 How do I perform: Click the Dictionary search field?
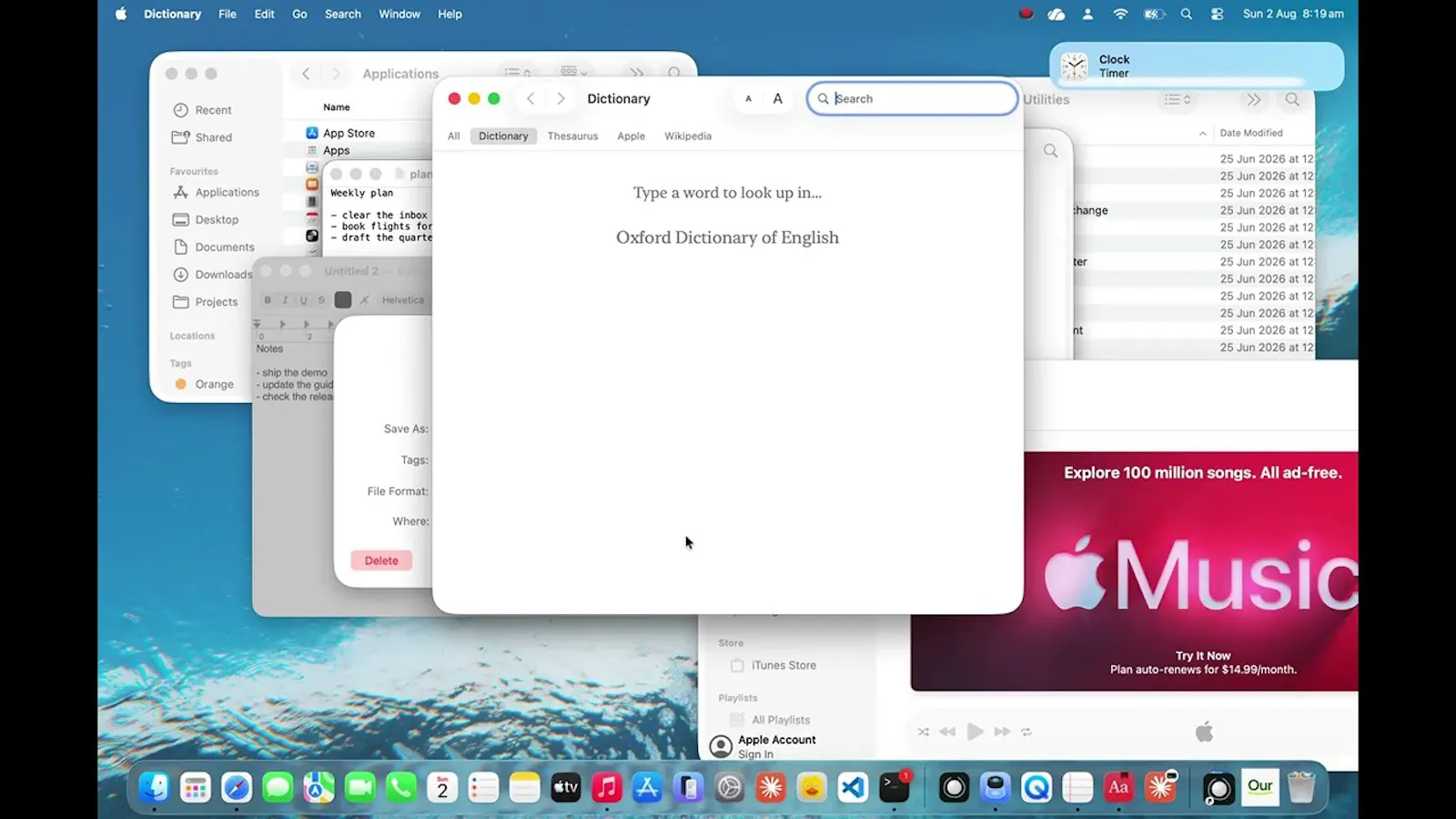click(912, 99)
